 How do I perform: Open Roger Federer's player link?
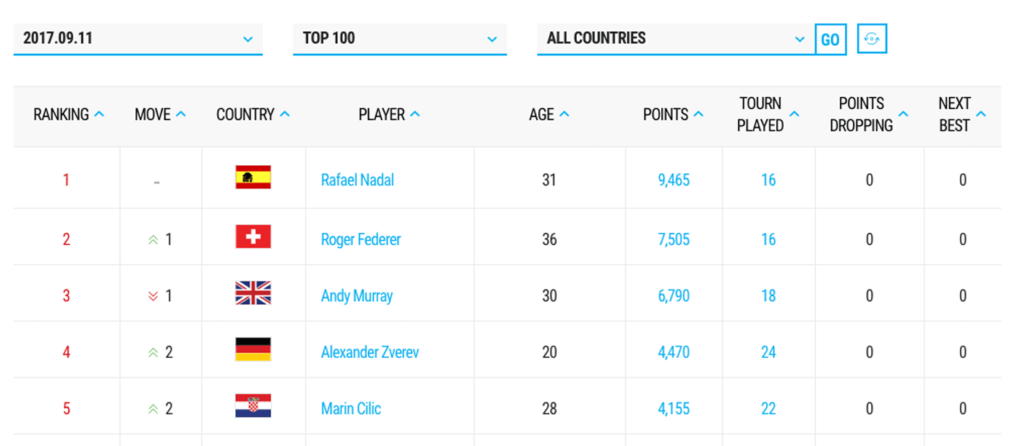coord(361,240)
